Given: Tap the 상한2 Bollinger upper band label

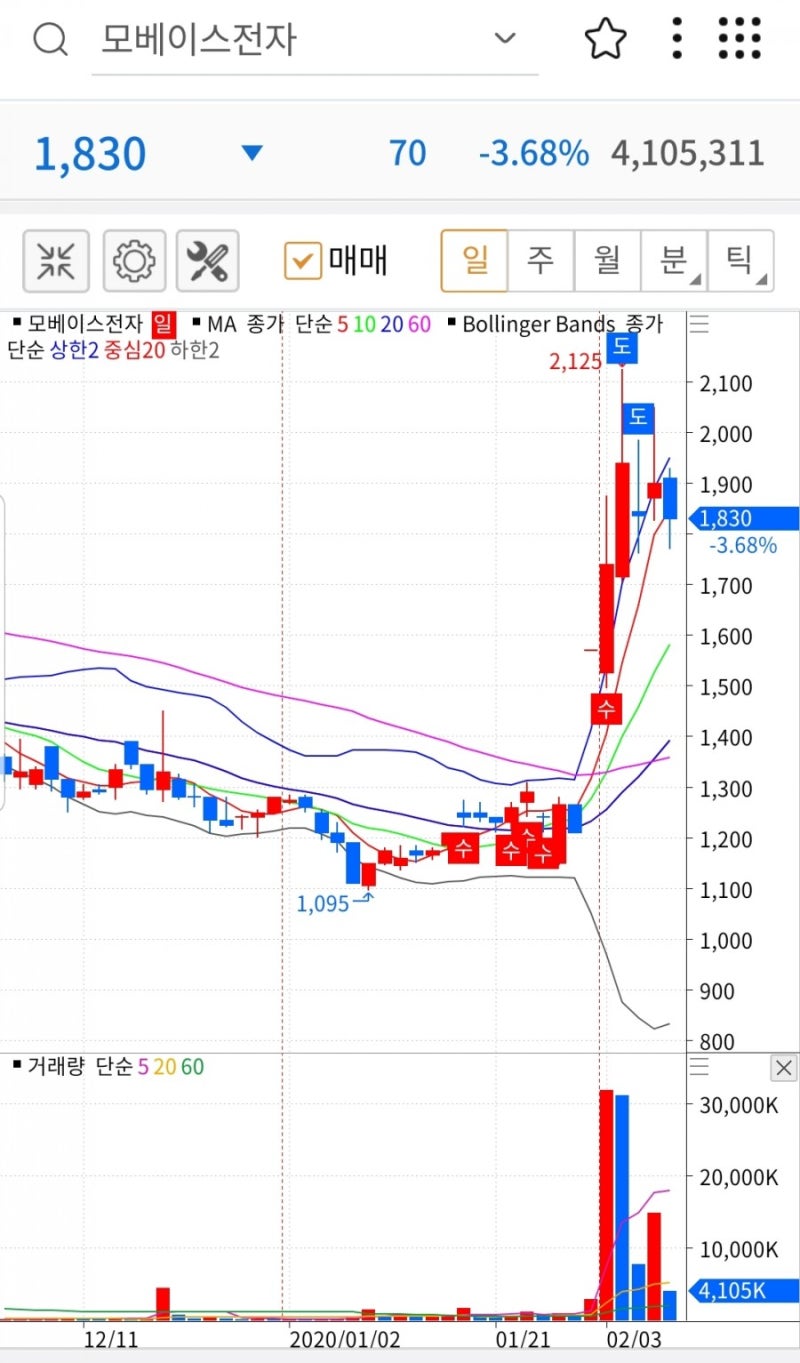Looking at the screenshot, I should 74,350.
